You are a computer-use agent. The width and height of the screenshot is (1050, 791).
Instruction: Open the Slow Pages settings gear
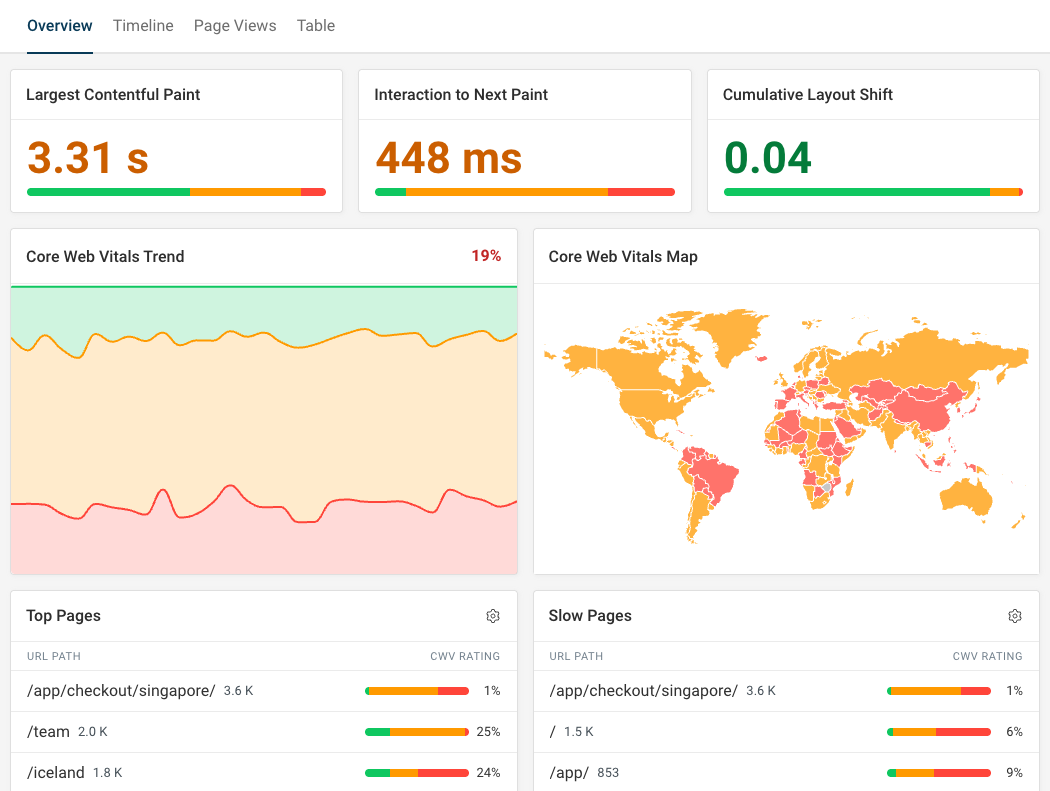(1015, 616)
